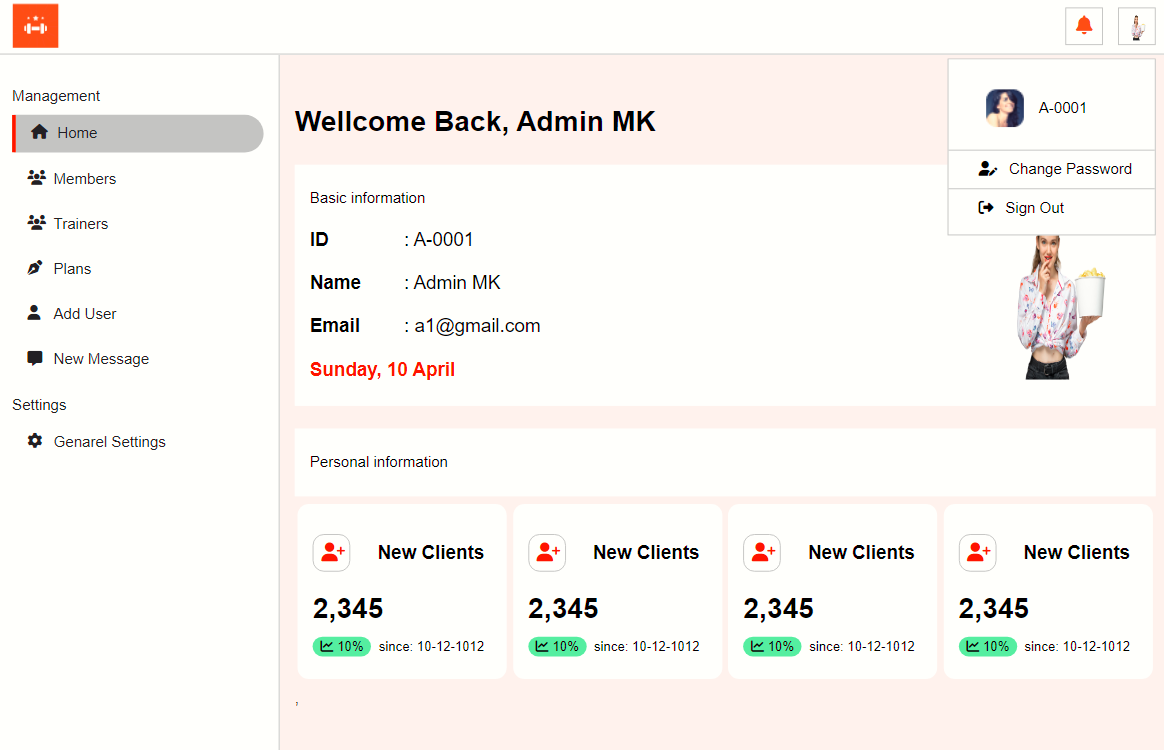The image size is (1164, 750).
Task: Click the New Message chat bubble icon
Action: (x=35, y=359)
